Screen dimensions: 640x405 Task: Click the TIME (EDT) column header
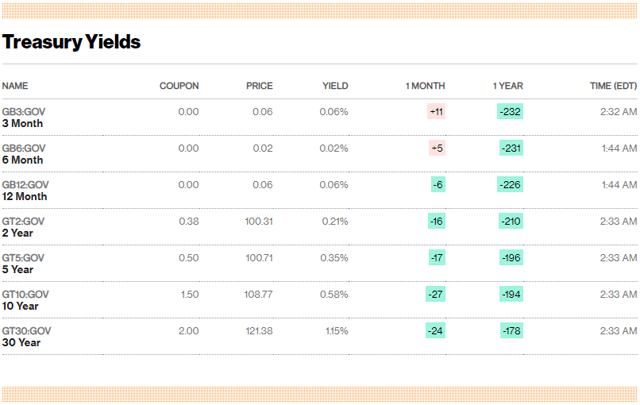point(612,85)
